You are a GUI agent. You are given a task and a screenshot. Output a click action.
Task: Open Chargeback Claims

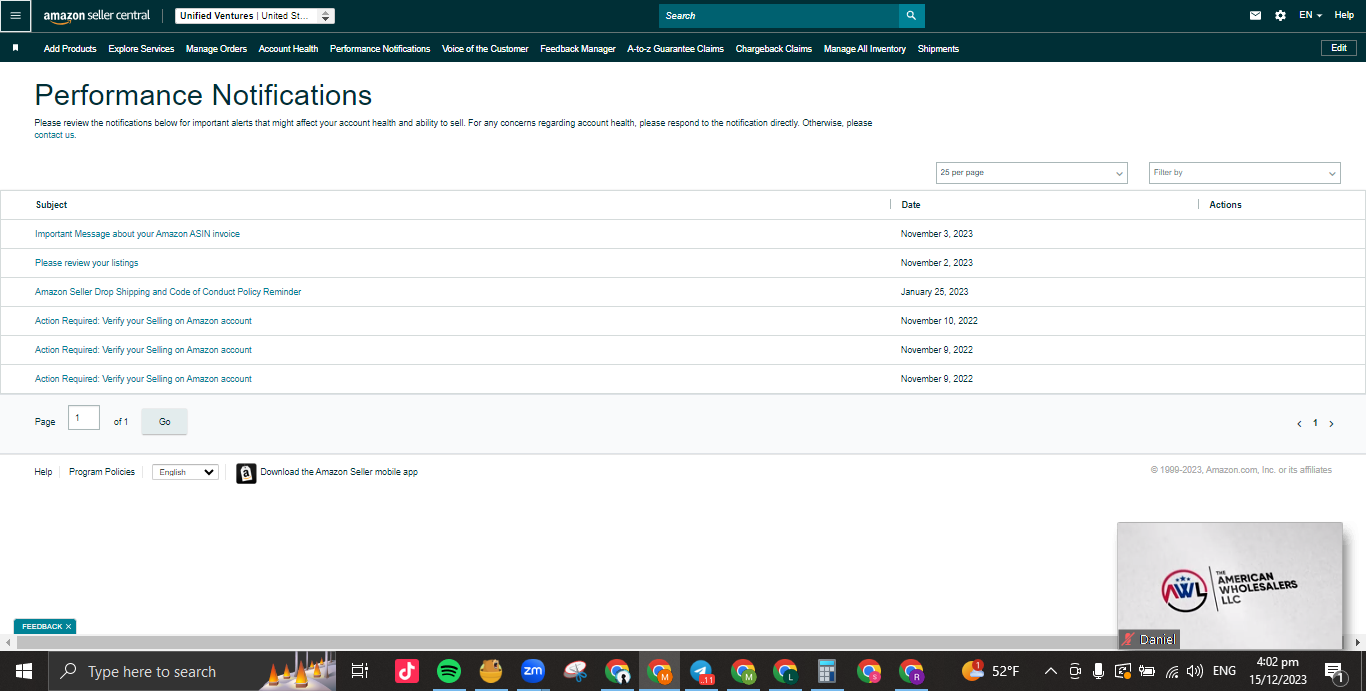click(774, 49)
